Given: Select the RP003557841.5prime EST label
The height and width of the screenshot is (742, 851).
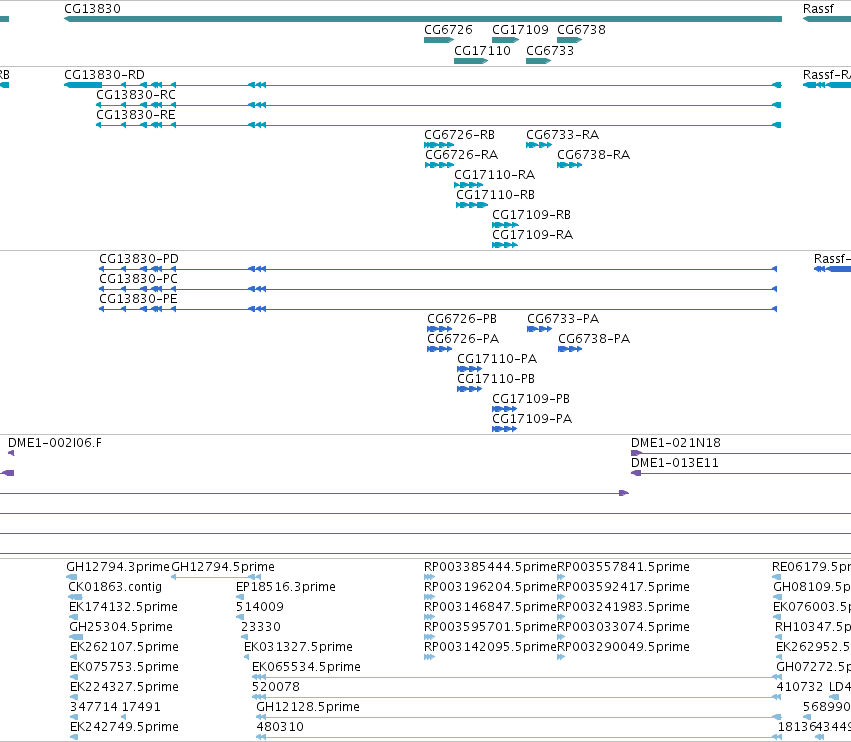Looking at the screenshot, I should [624, 567].
